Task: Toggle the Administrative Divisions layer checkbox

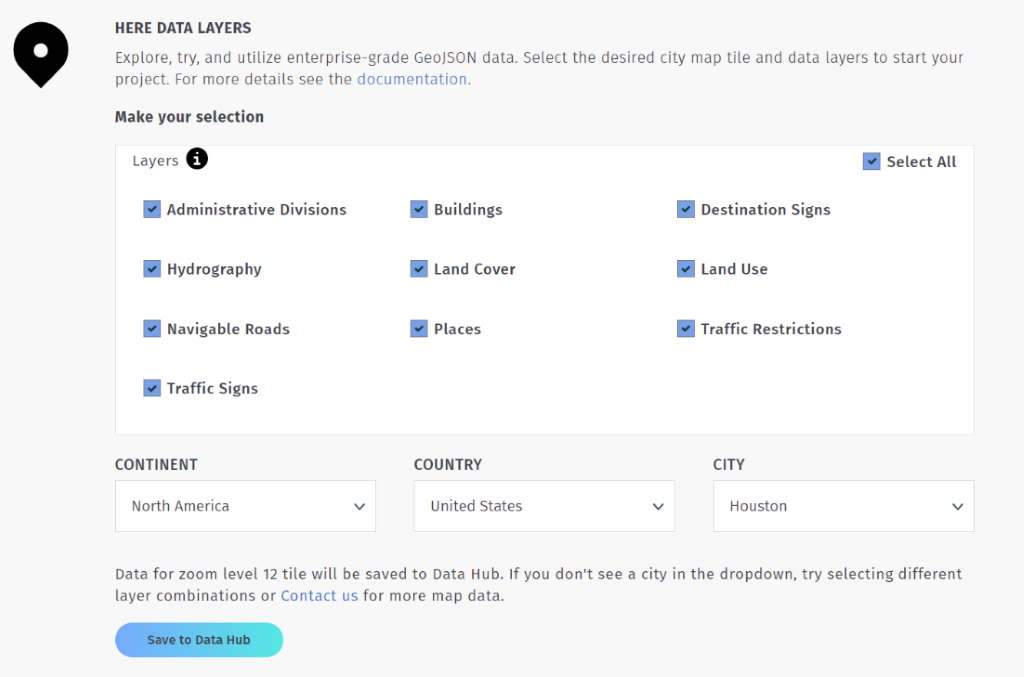Action: 152,209
